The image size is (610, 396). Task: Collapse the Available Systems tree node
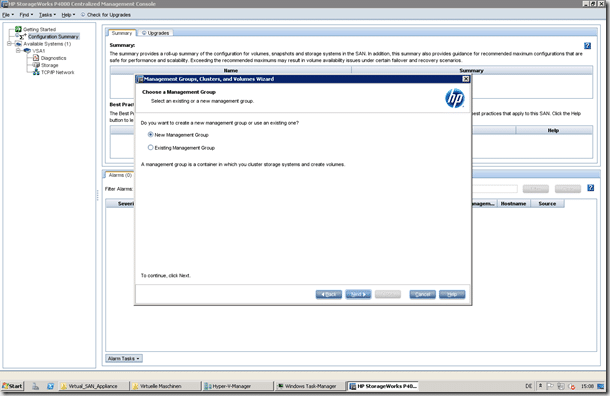[x=9, y=44]
